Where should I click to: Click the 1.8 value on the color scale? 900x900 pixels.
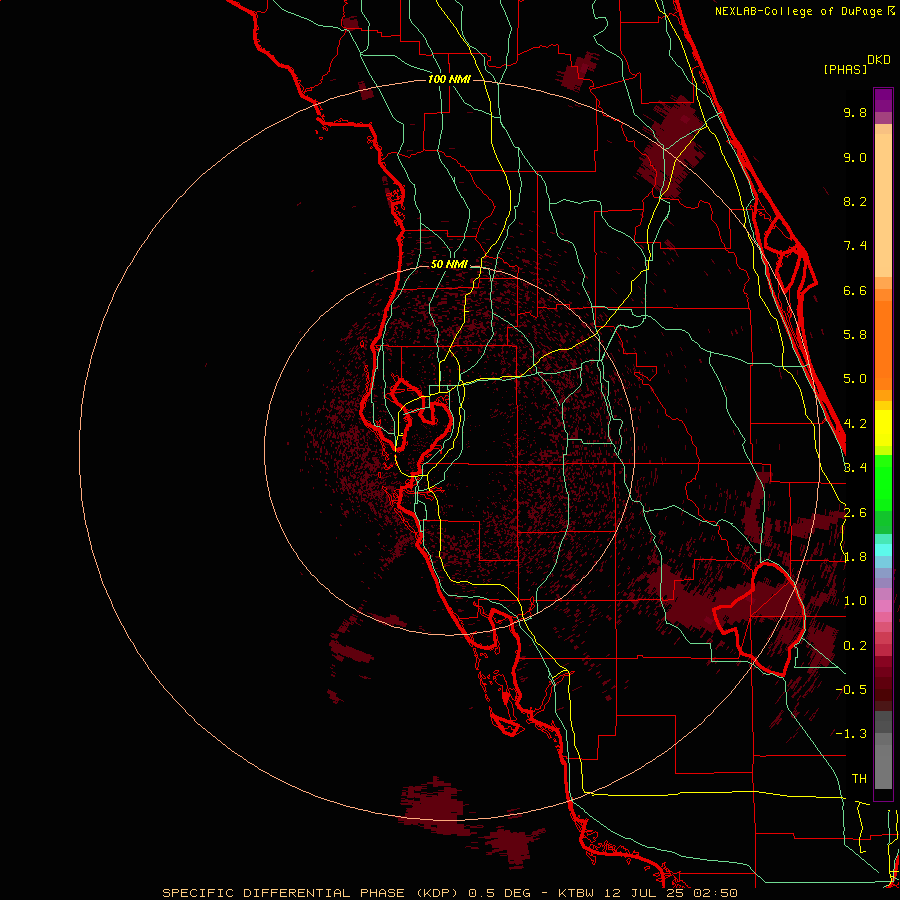point(855,557)
